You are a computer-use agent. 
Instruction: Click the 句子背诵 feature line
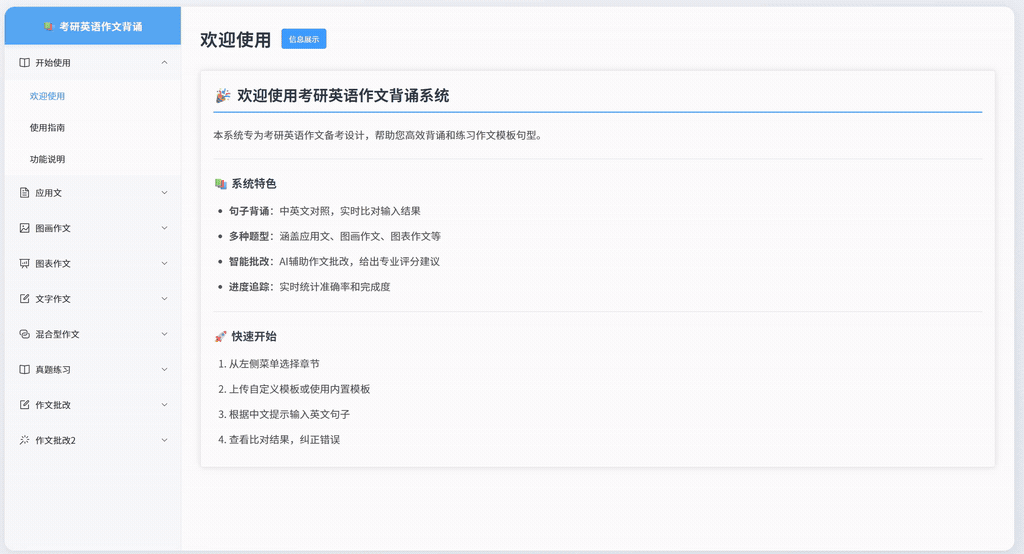(x=325, y=211)
